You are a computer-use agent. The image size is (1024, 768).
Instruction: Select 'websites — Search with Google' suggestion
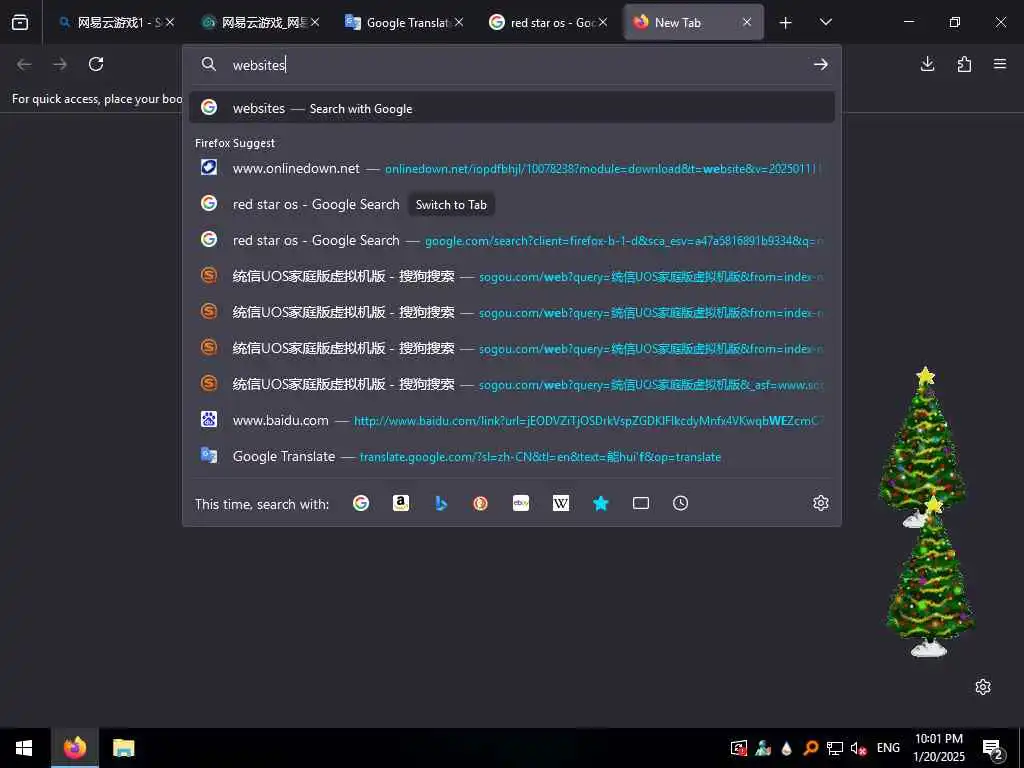tap(512, 108)
